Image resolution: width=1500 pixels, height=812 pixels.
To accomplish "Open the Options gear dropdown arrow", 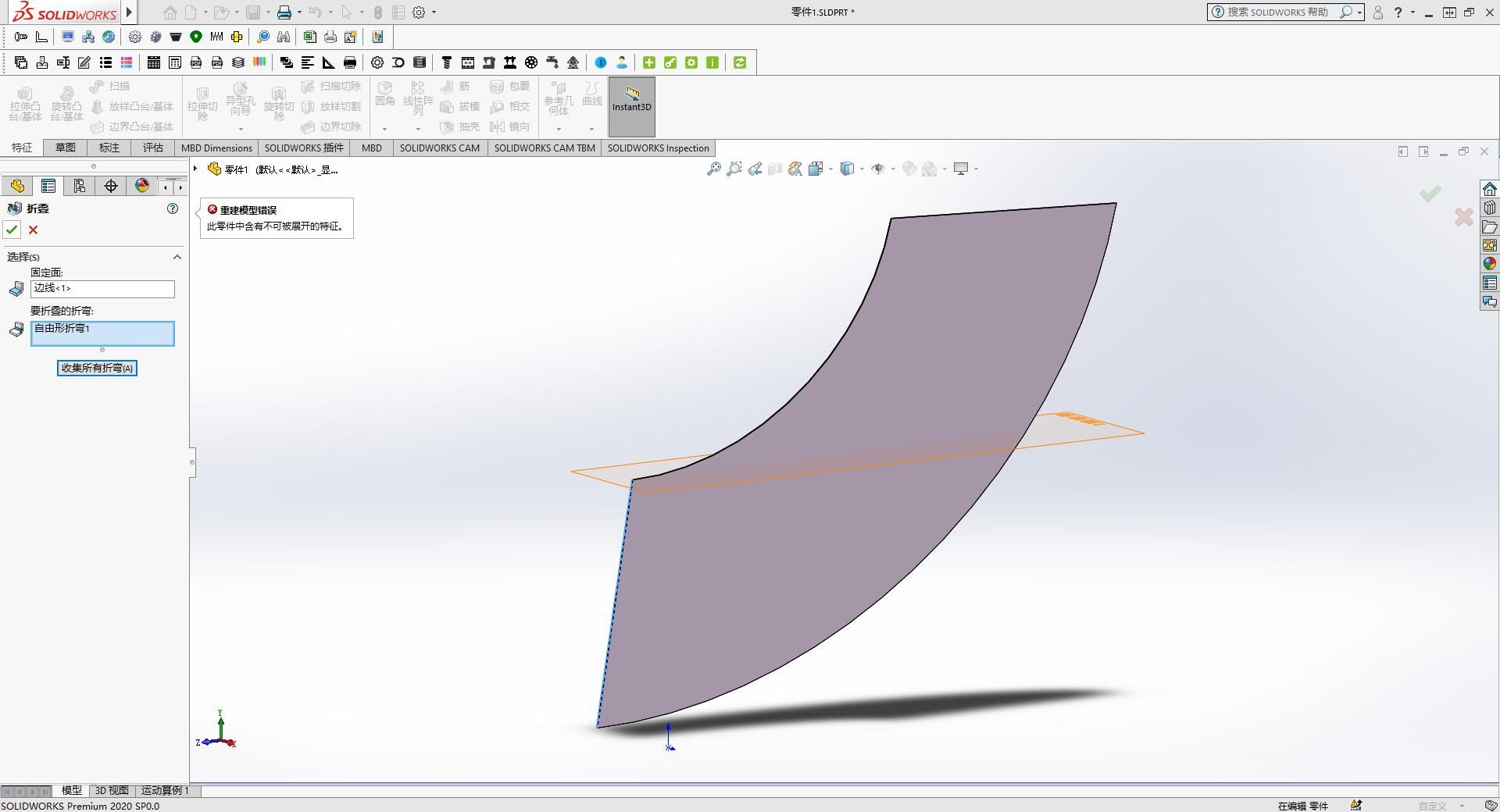I will click(434, 12).
